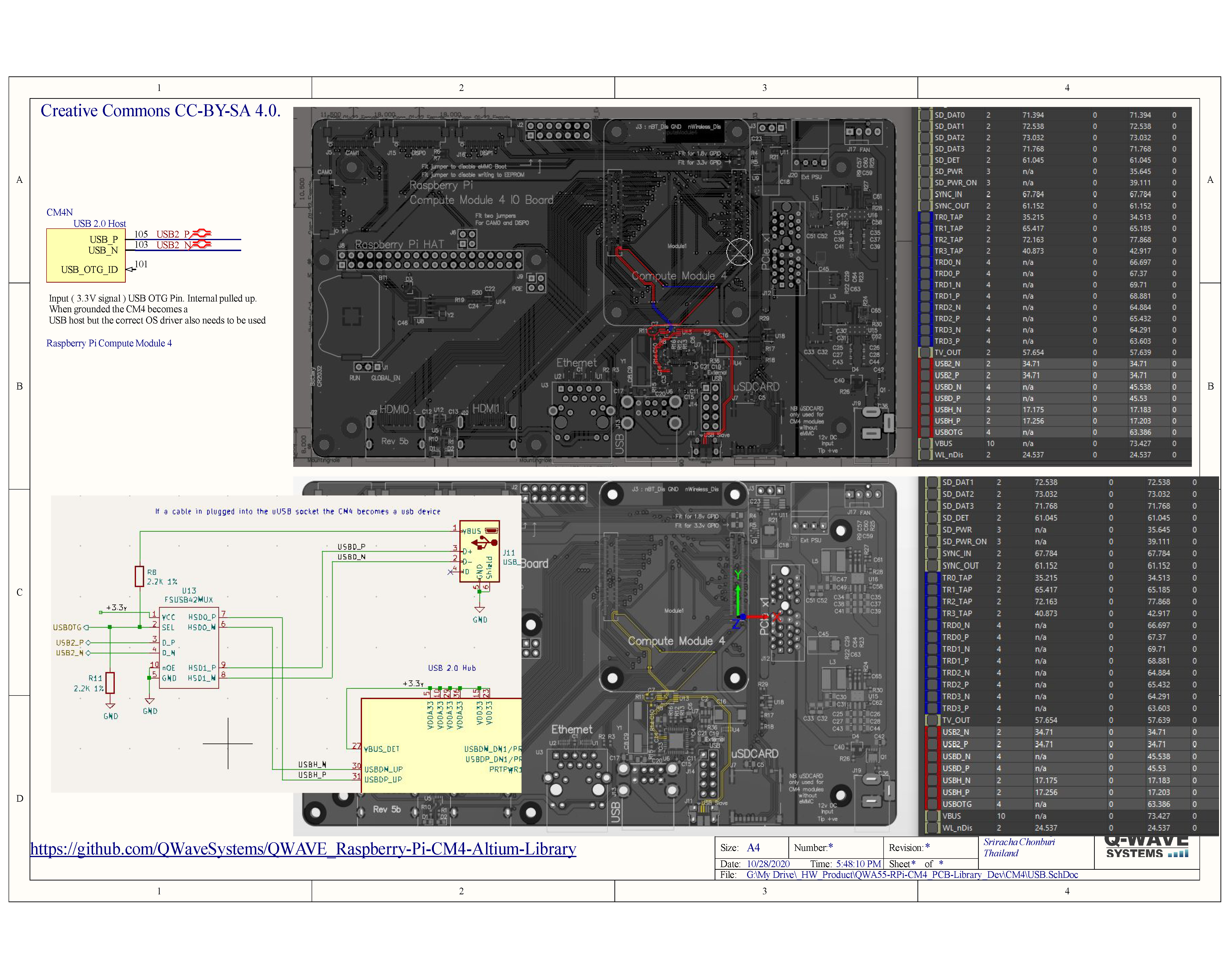Select the J11 USB_B micro connector symbol

pyautogui.click(x=480, y=551)
